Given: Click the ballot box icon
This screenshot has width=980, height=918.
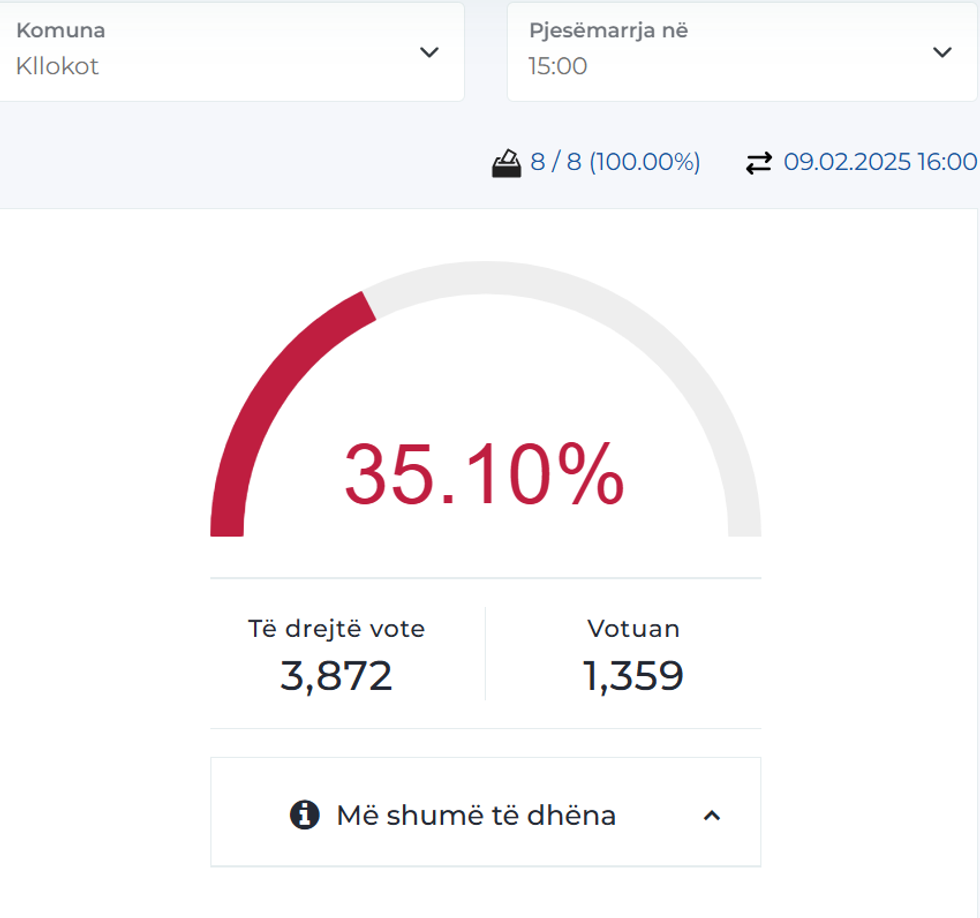Looking at the screenshot, I should (507, 163).
